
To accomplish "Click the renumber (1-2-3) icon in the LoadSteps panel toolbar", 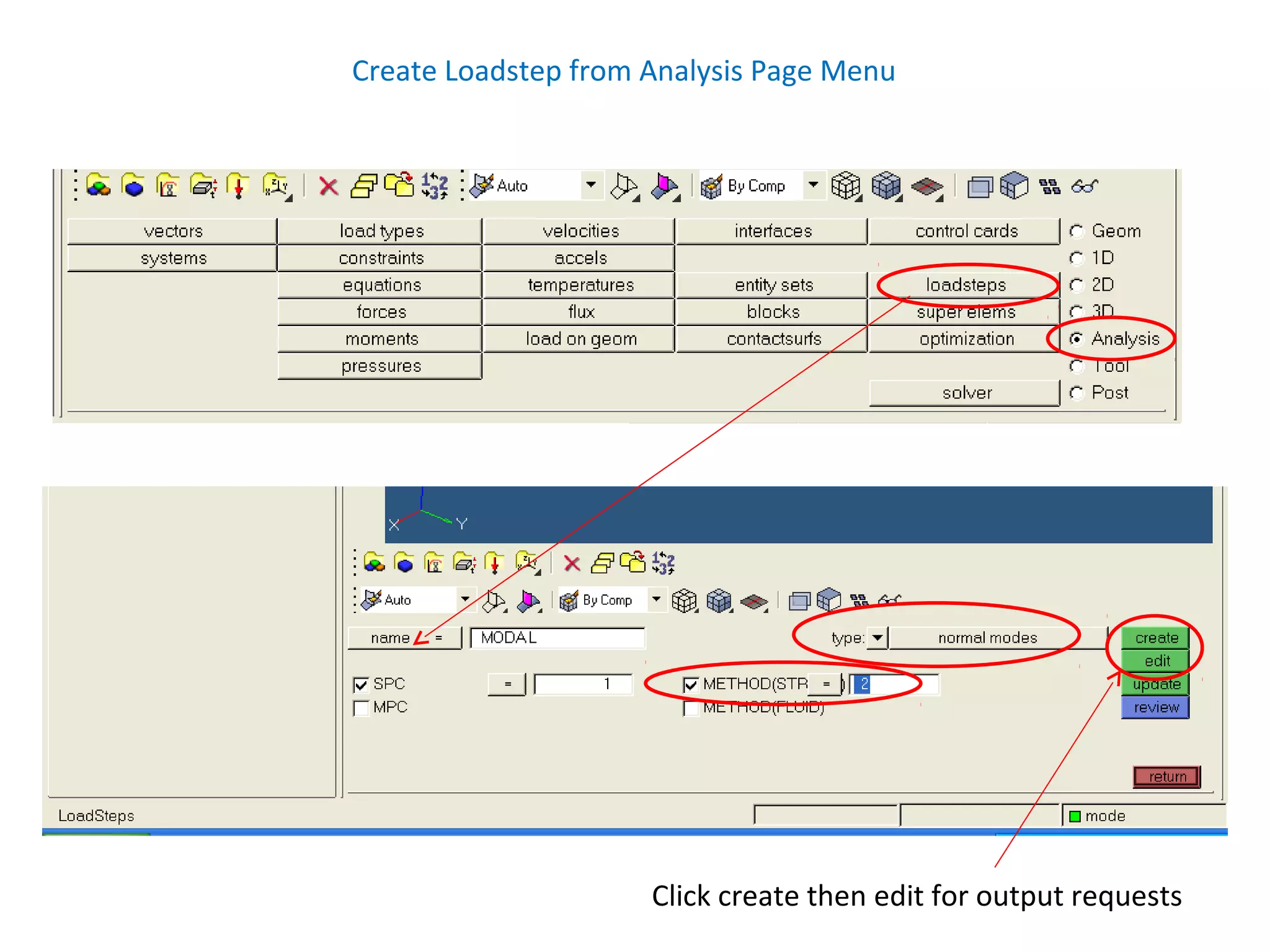I will coord(663,563).
